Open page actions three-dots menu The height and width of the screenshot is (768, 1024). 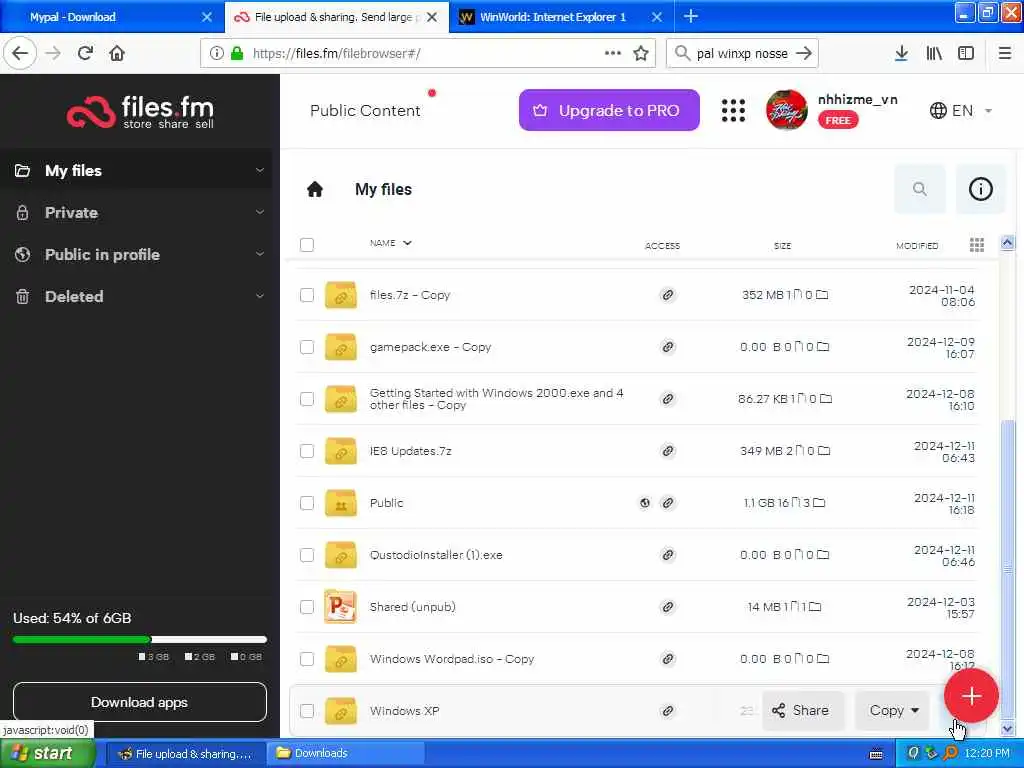(x=613, y=53)
